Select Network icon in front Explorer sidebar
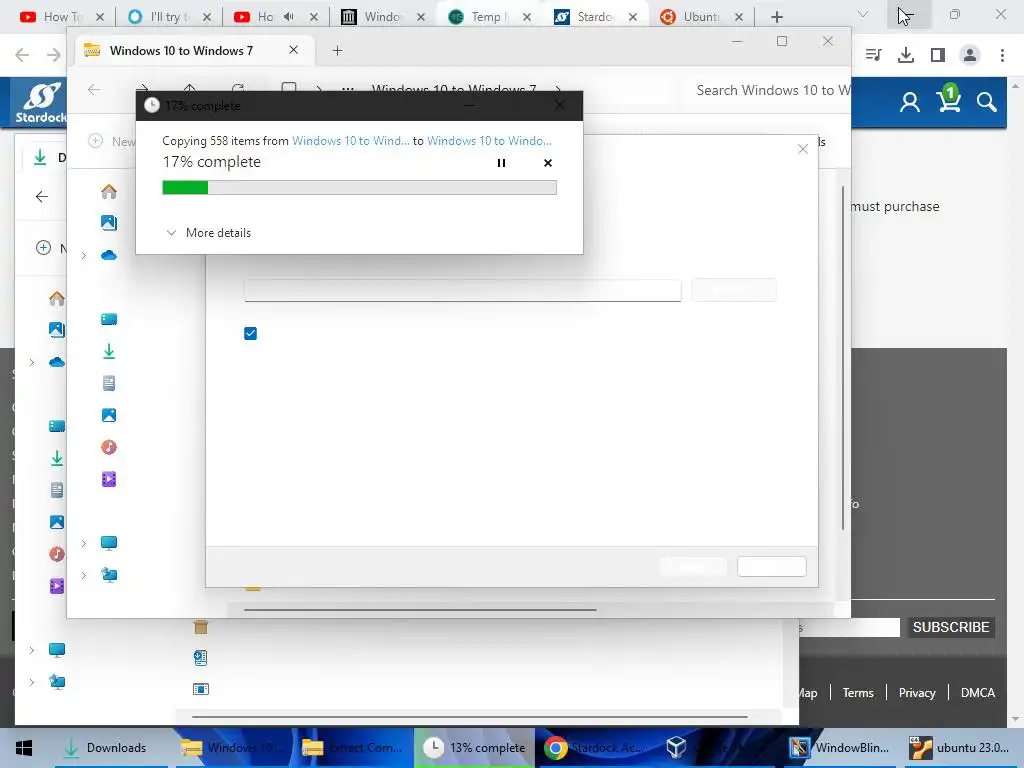Viewport: 1024px width, 768px height. (109, 575)
